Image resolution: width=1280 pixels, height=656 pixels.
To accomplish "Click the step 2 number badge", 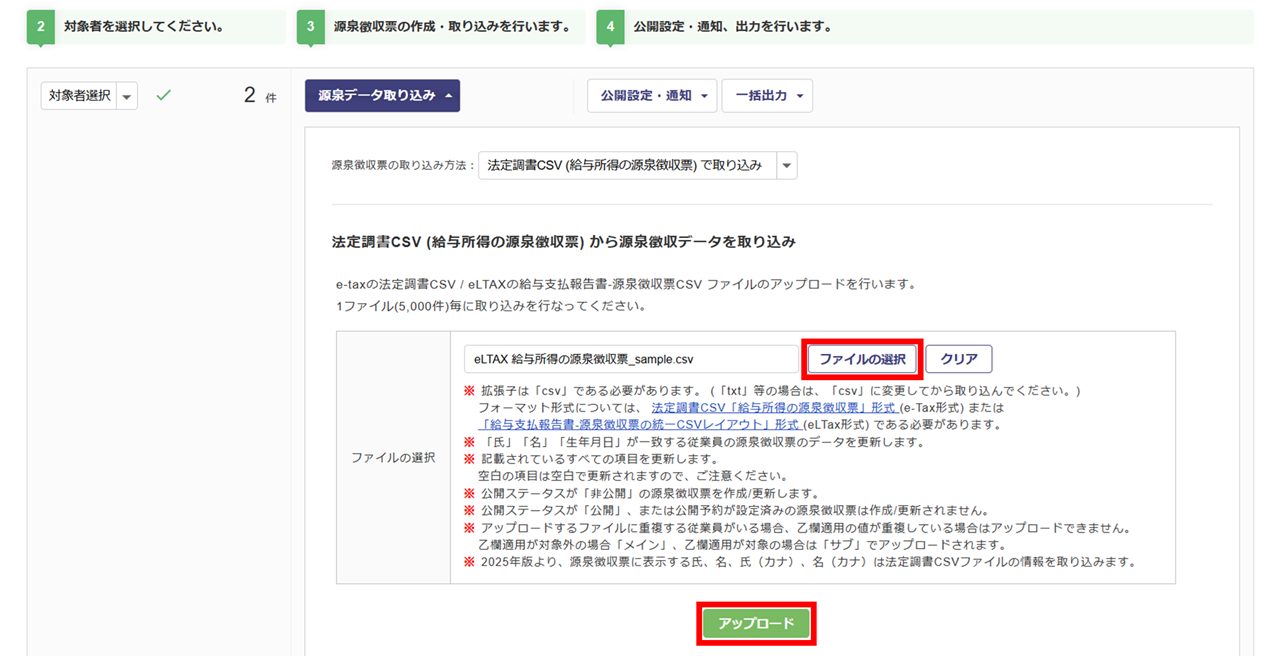I will click(41, 27).
